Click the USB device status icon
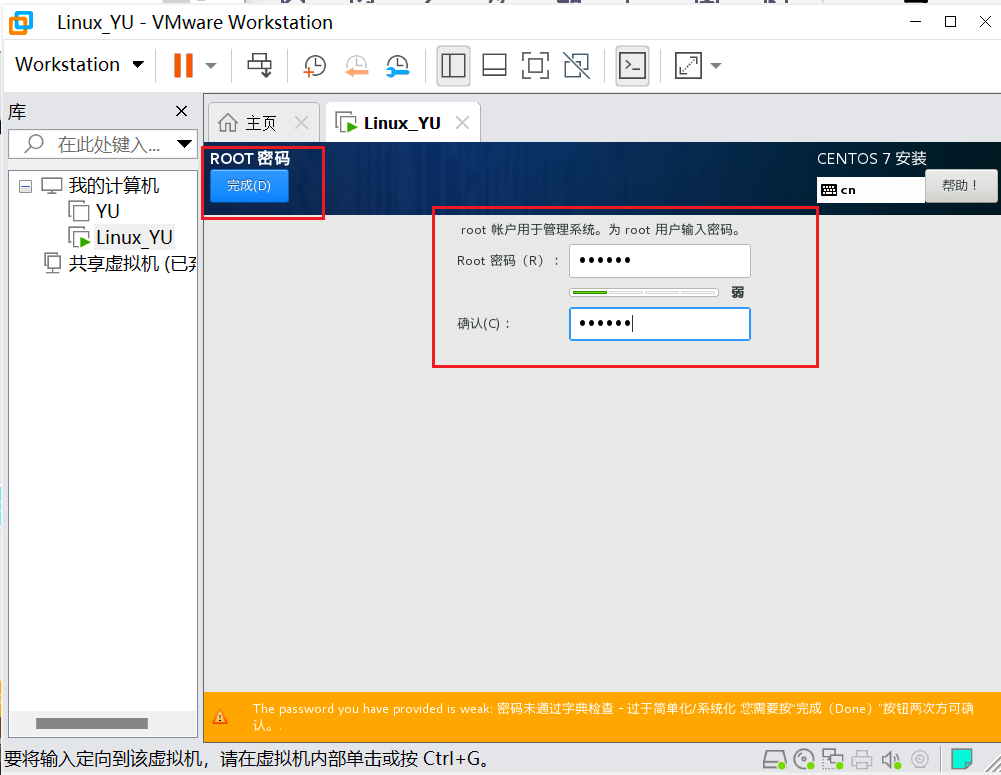This screenshot has height=775, width=1001. click(x=920, y=759)
